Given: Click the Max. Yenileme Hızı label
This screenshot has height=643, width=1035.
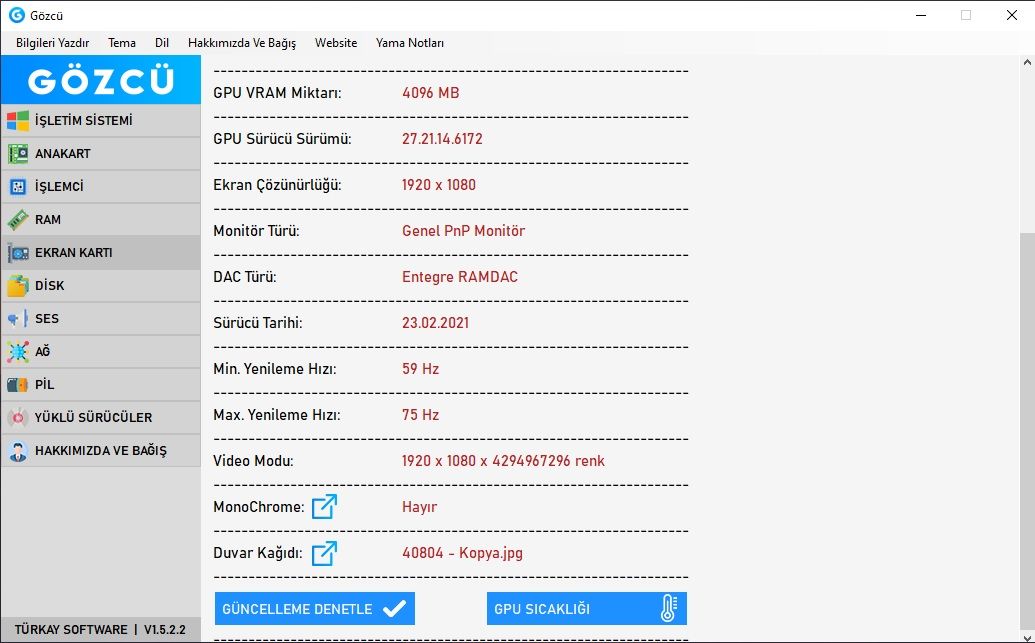Looking at the screenshot, I should coord(277,415).
